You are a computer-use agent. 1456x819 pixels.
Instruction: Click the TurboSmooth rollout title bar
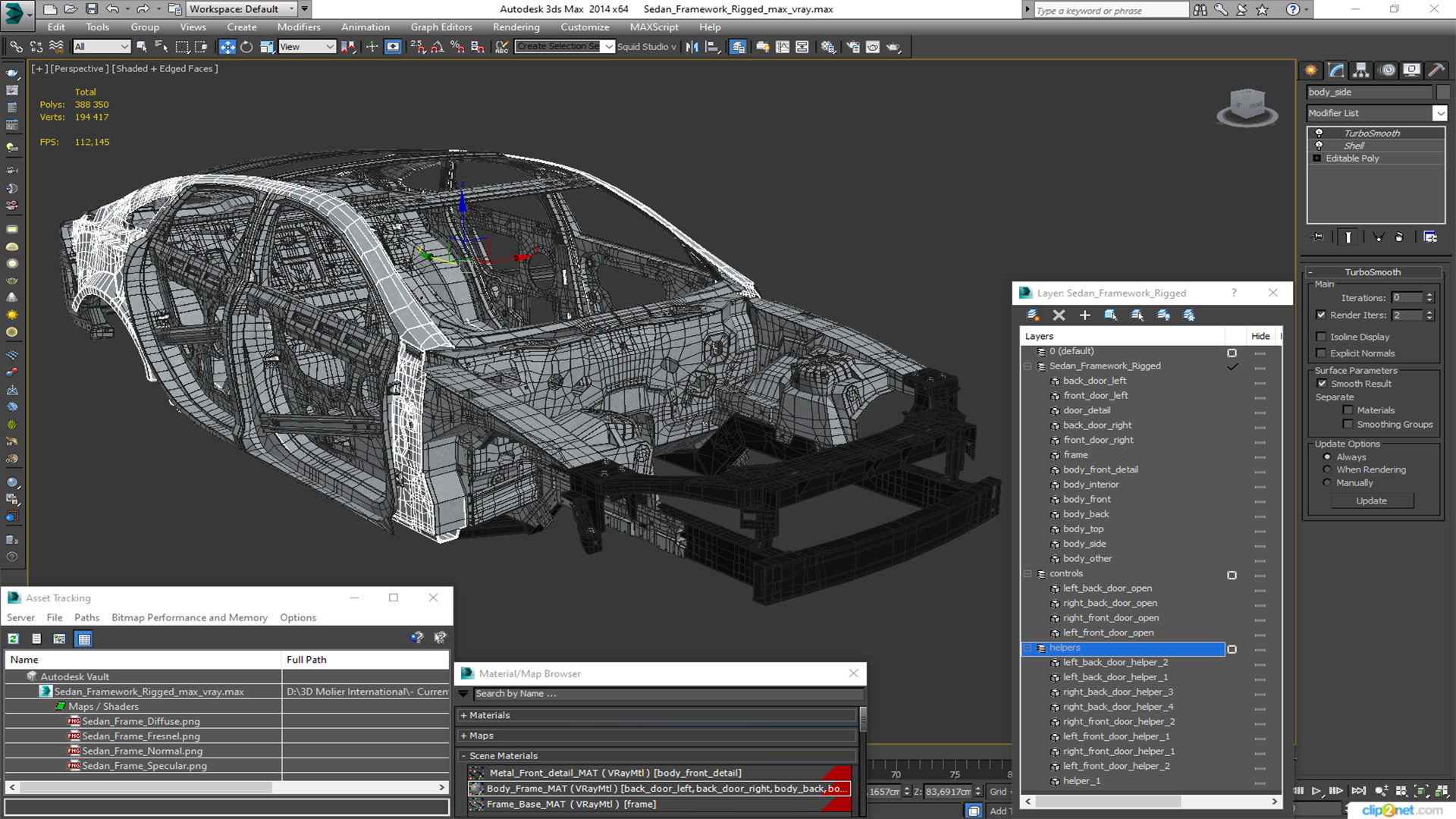1373,272
